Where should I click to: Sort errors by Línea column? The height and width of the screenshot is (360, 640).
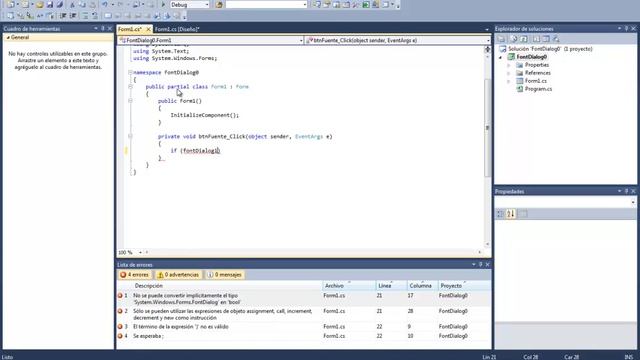pos(391,286)
